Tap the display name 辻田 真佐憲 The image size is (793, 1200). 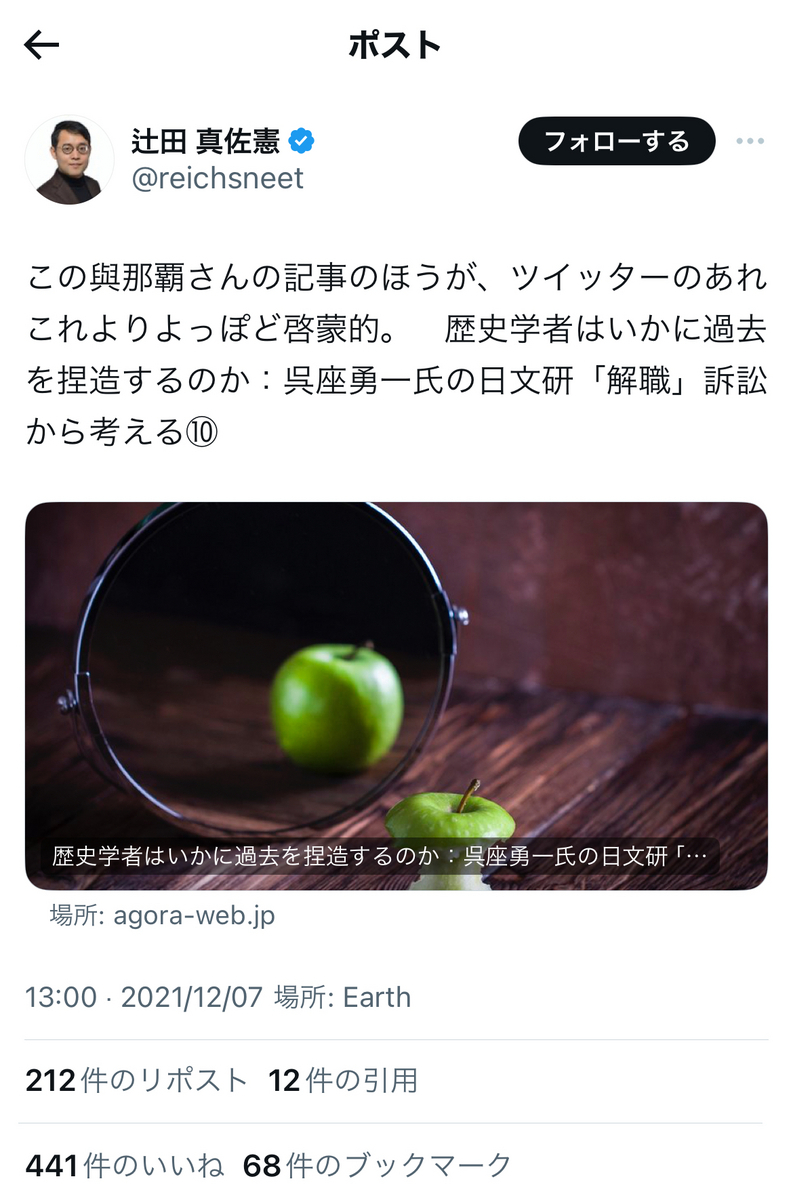pos(205,141)
